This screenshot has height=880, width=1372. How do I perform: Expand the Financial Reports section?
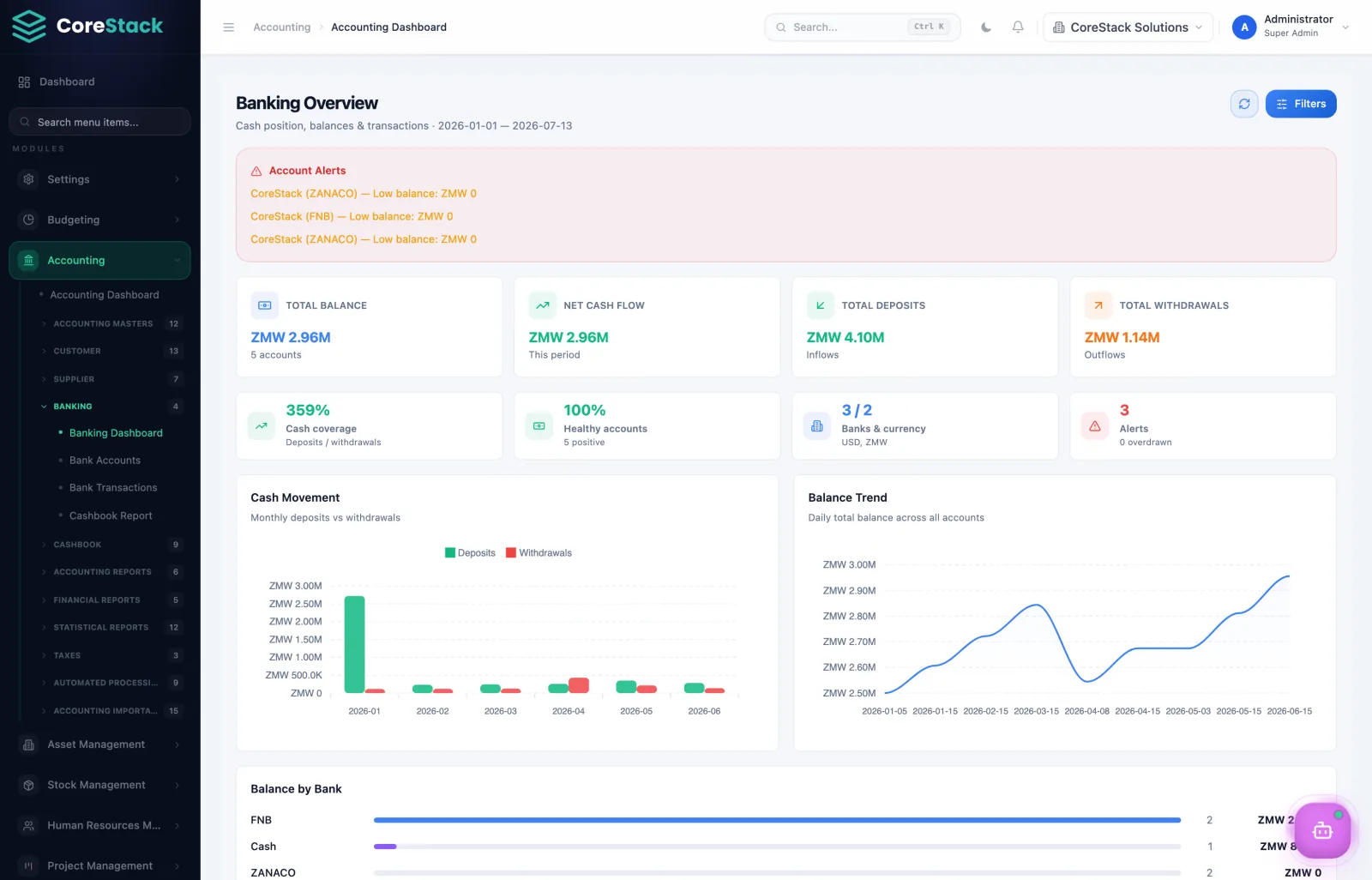coord(111,600)
